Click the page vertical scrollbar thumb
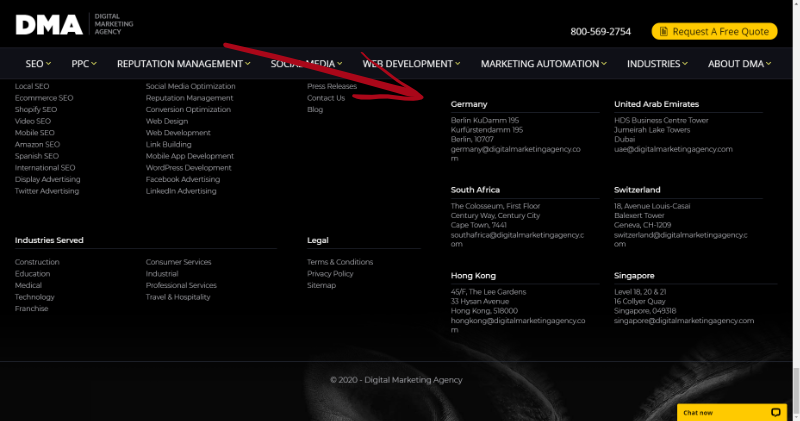This screenshot has height=421, width=800. pos(796,392)
